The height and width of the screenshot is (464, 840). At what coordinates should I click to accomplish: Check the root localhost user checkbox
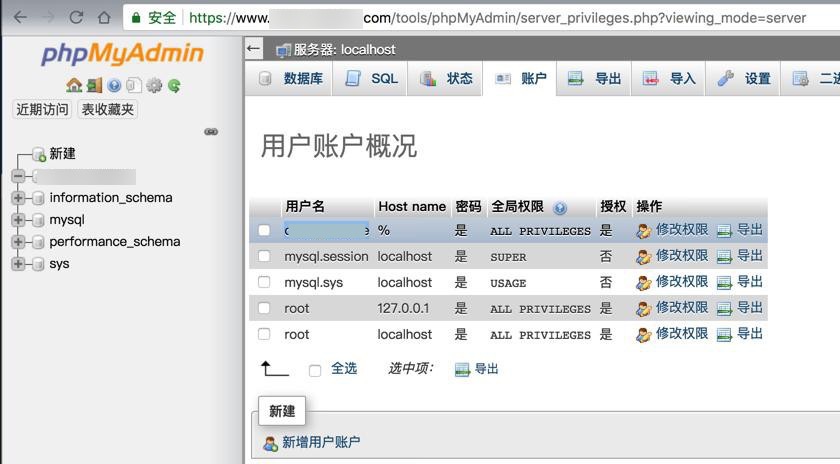264,334
